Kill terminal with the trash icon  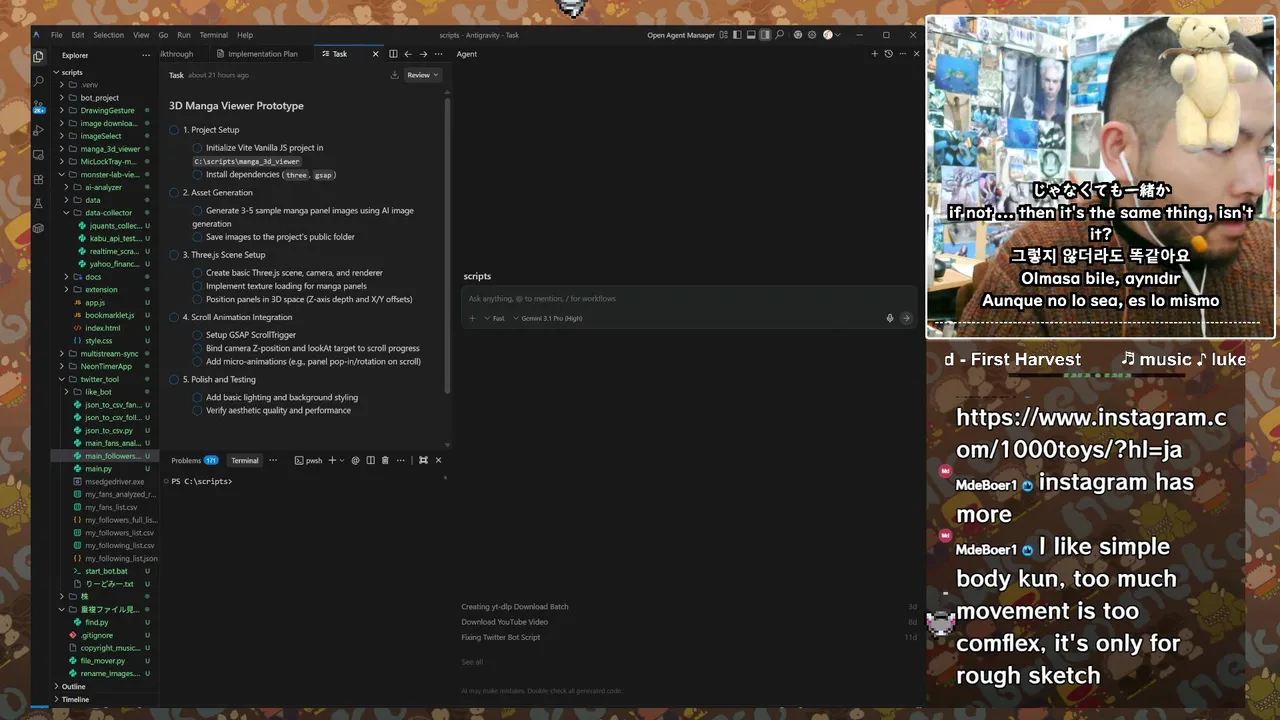click(x=385, y=460)
